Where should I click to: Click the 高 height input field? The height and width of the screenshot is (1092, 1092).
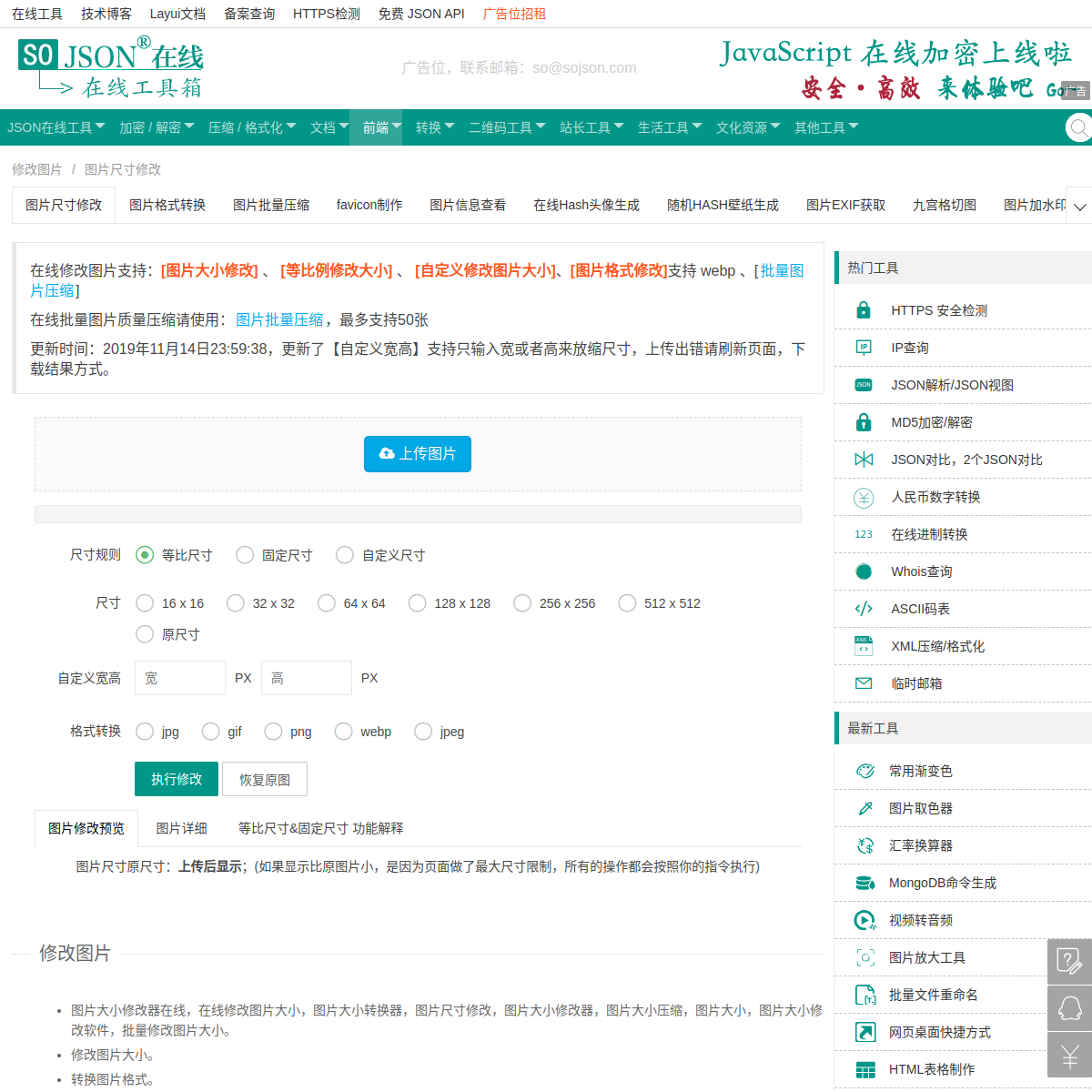(x=307, y=678)
